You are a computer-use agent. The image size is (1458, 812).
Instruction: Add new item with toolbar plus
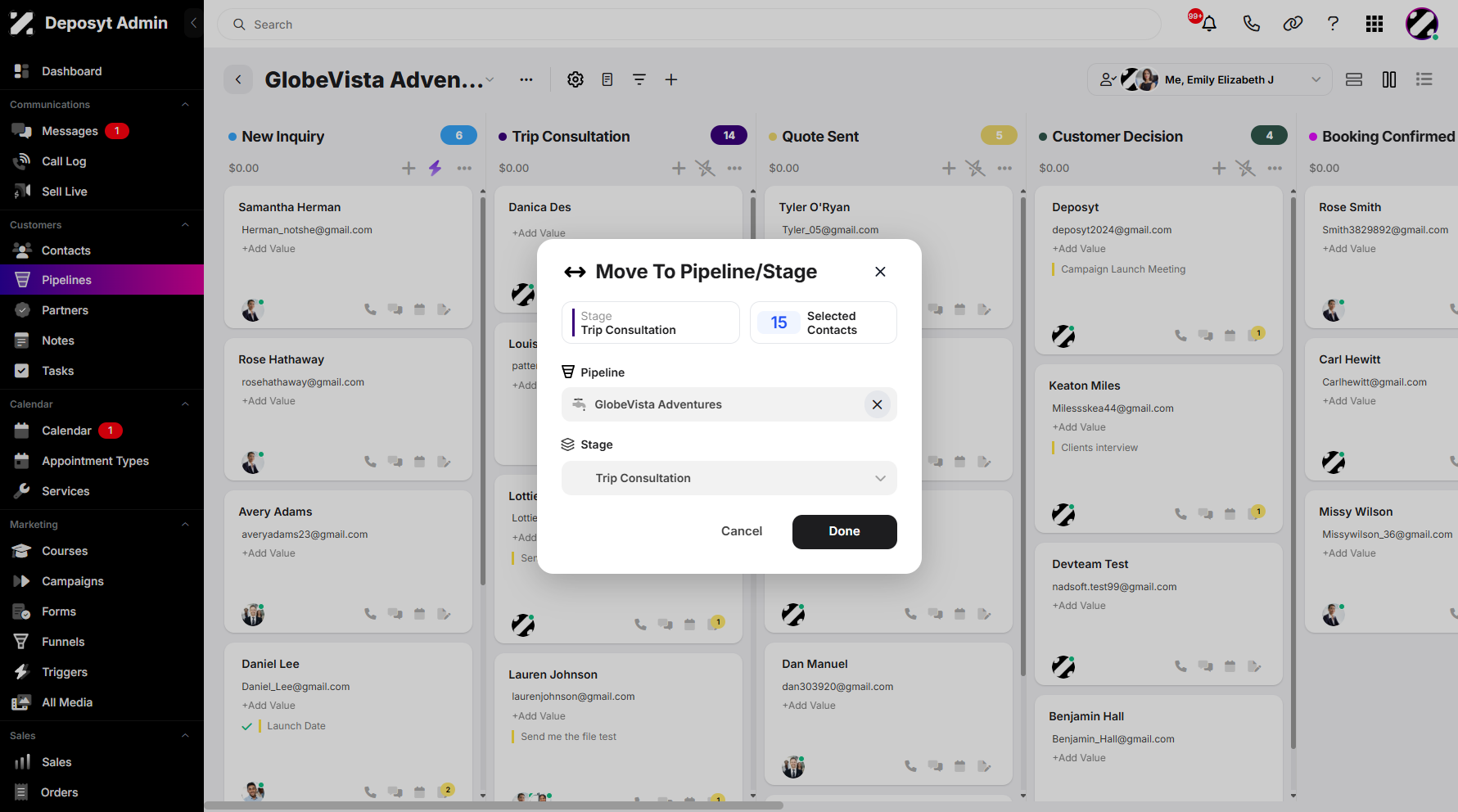[x=671, y=79]
